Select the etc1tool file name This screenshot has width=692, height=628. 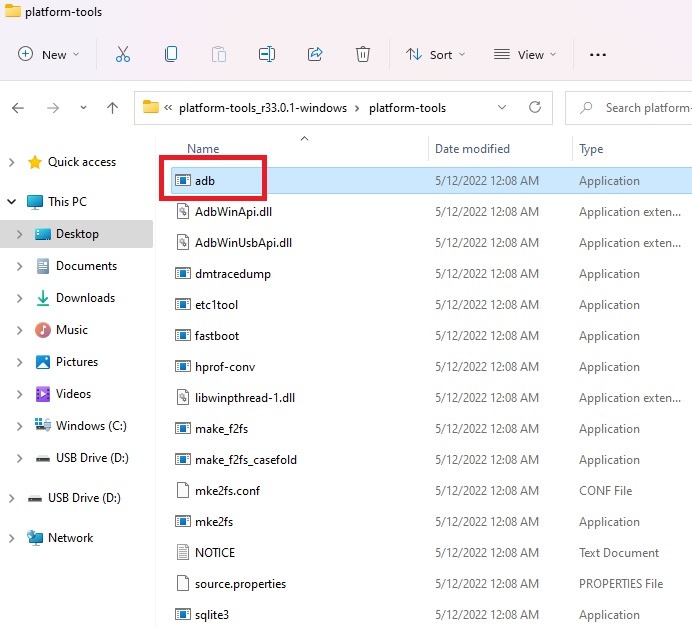point(216,305)
